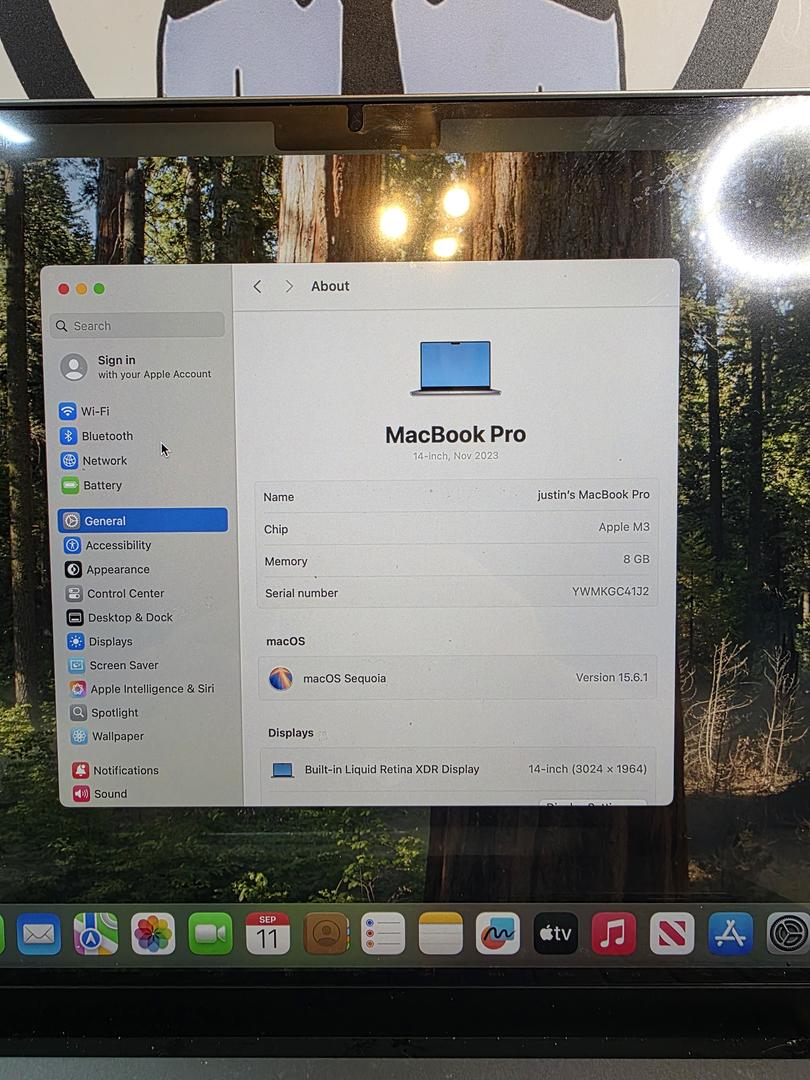Open Network settings in sidebar

click(94, 461)
